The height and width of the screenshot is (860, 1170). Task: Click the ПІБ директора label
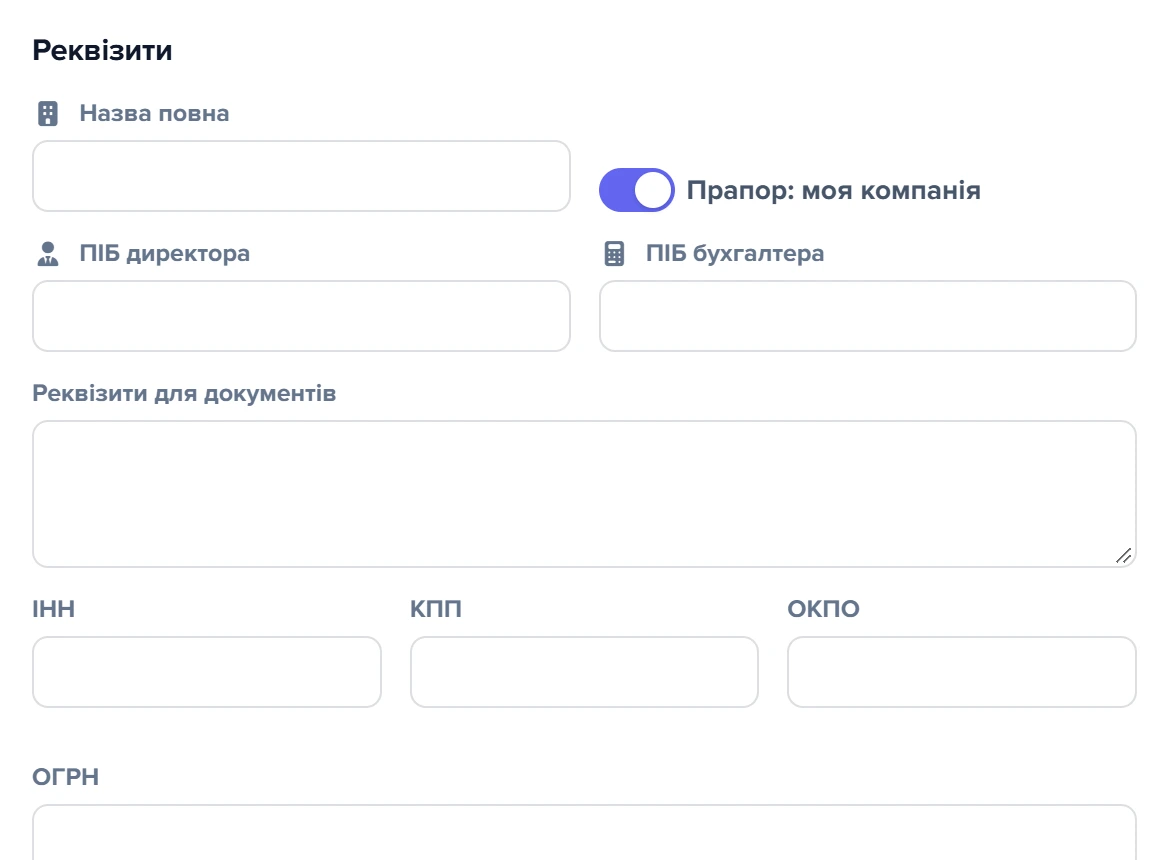(x=165, y=254)
